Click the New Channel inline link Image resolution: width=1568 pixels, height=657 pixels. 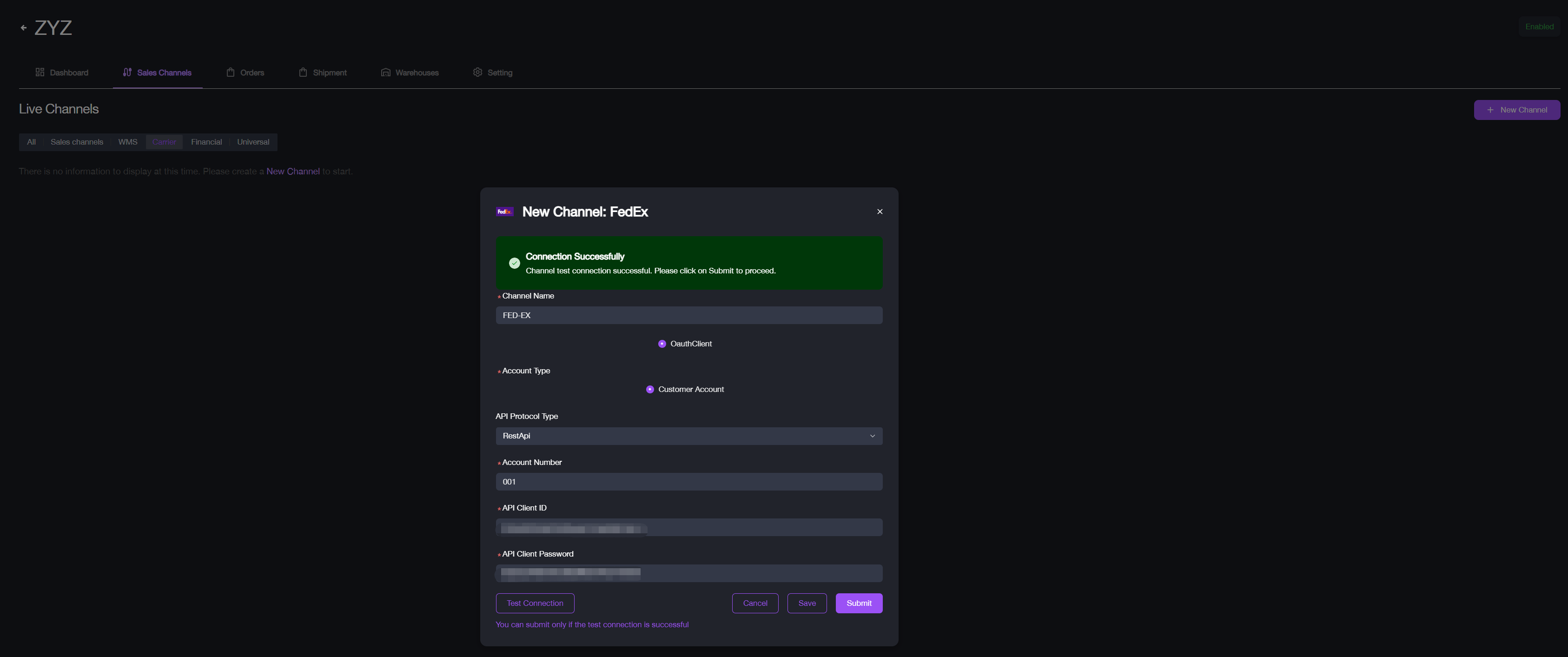(293, 172)
